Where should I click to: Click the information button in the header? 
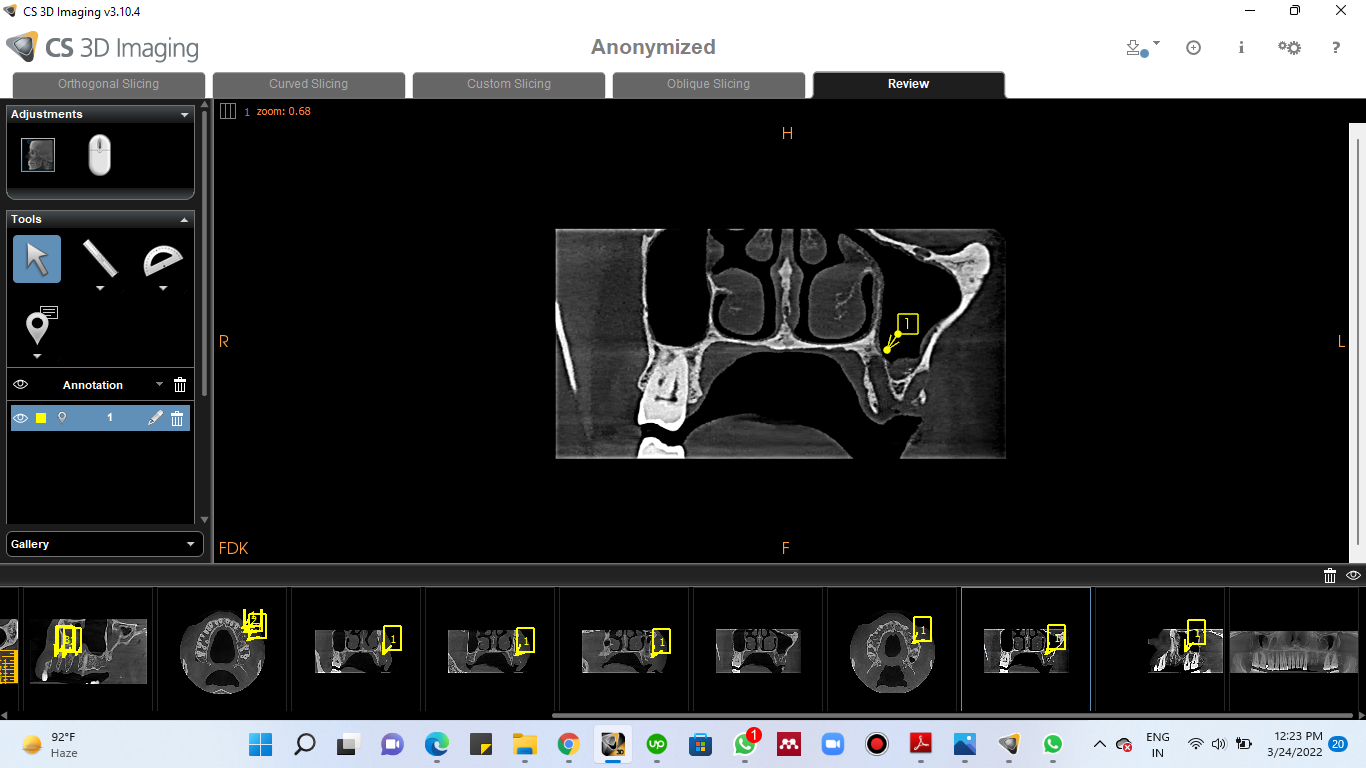(1241, 47)
